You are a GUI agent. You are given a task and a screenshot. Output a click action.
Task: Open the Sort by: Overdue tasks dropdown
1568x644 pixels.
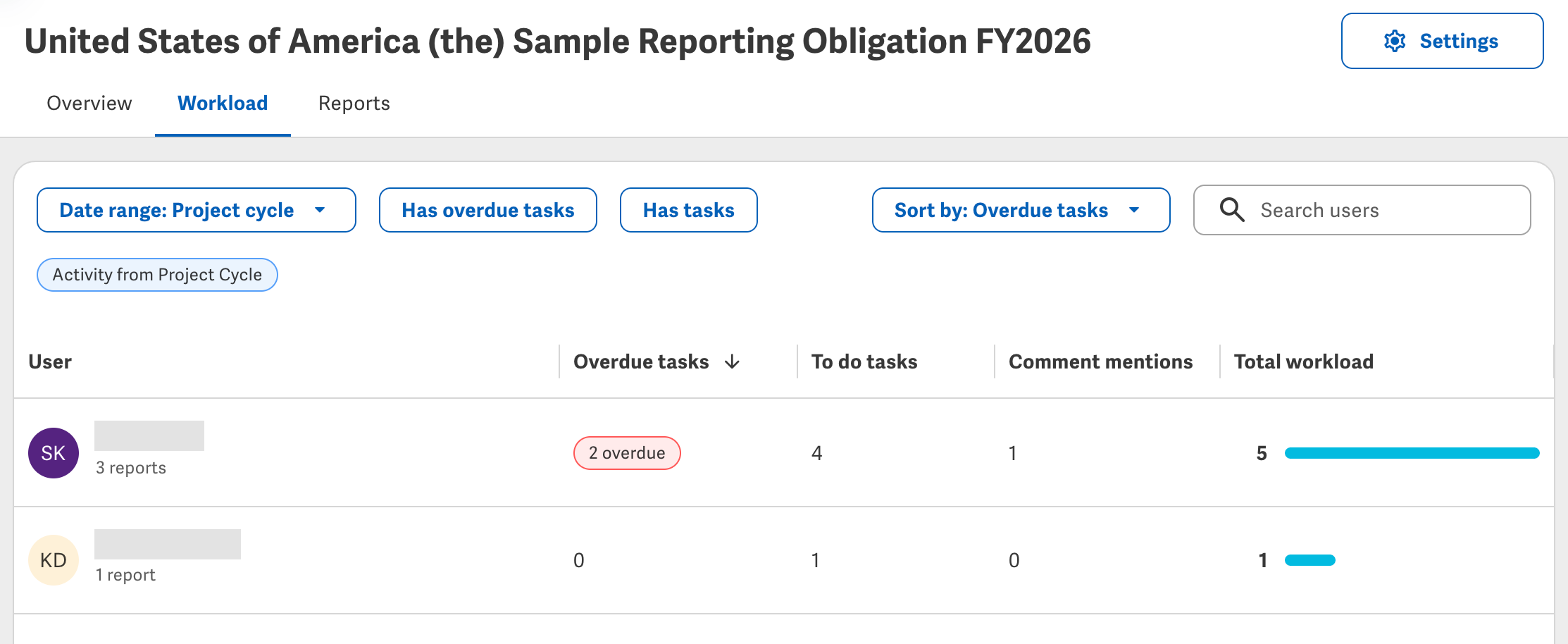pyautogui.click(x=1021, y=210)
